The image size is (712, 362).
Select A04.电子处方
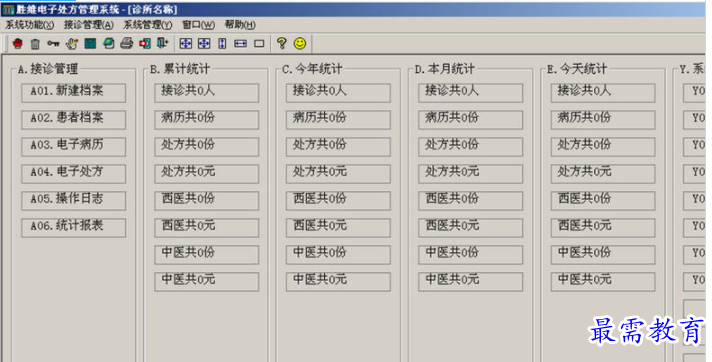tap(74, 174)
